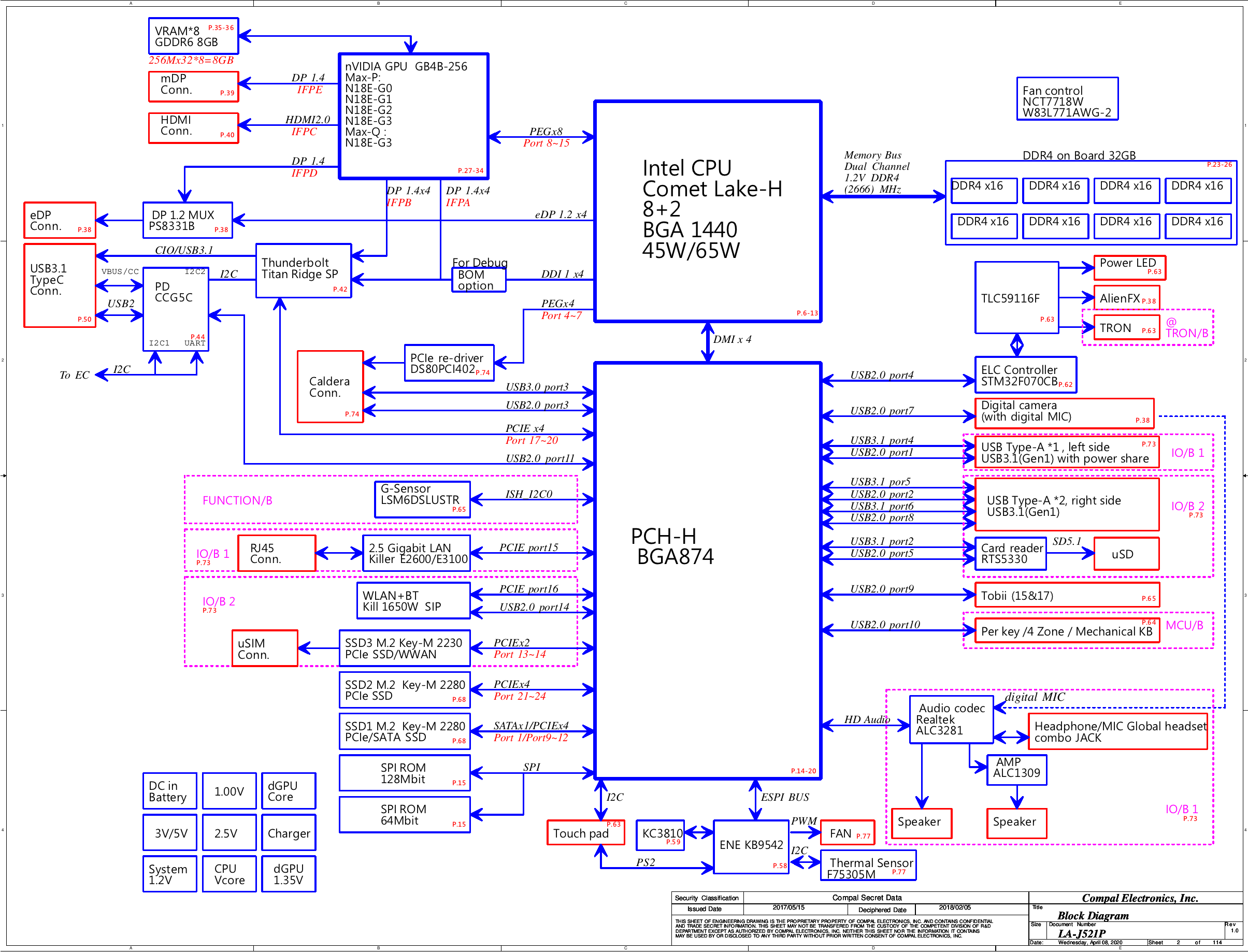Click the nVIDIA GPU GB4B-256 block
1248x952 pixels.
pyautogui.click(x=413, y=116)
